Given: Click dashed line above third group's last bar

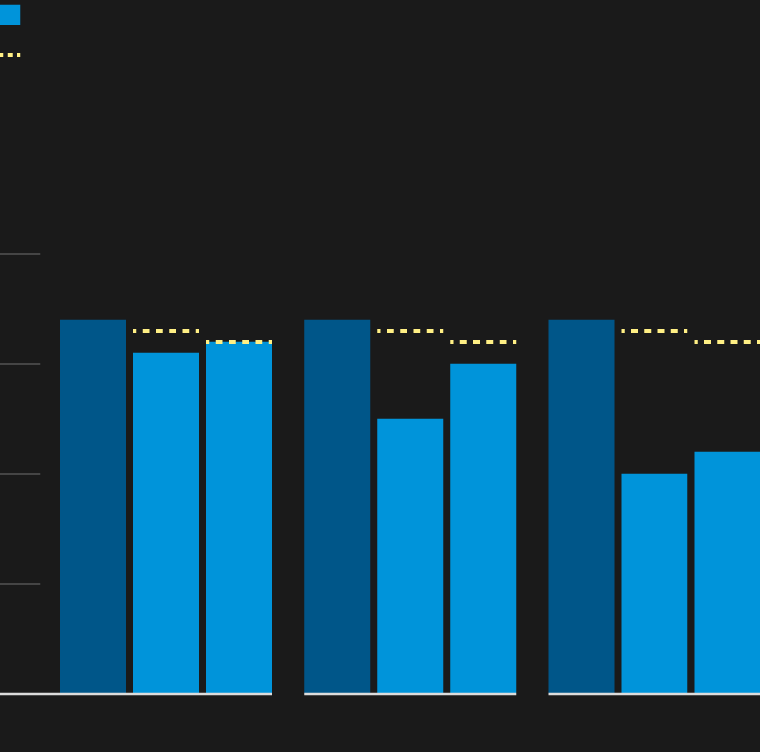Looking at the screenshot, I should pos(727,342).
